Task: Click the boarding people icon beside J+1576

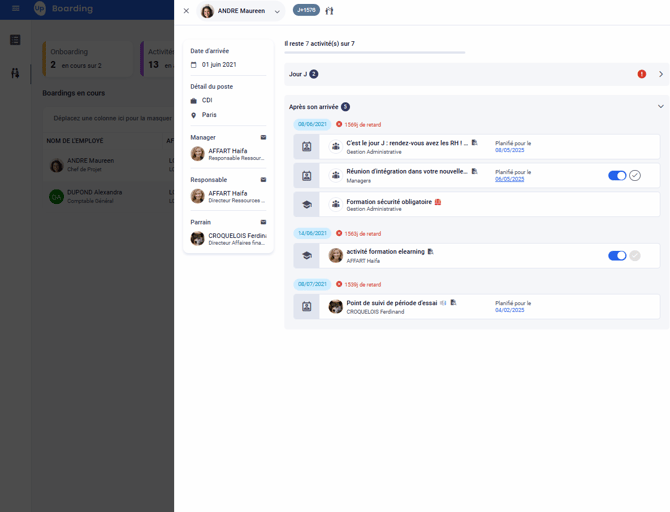Action: (329, 11)
